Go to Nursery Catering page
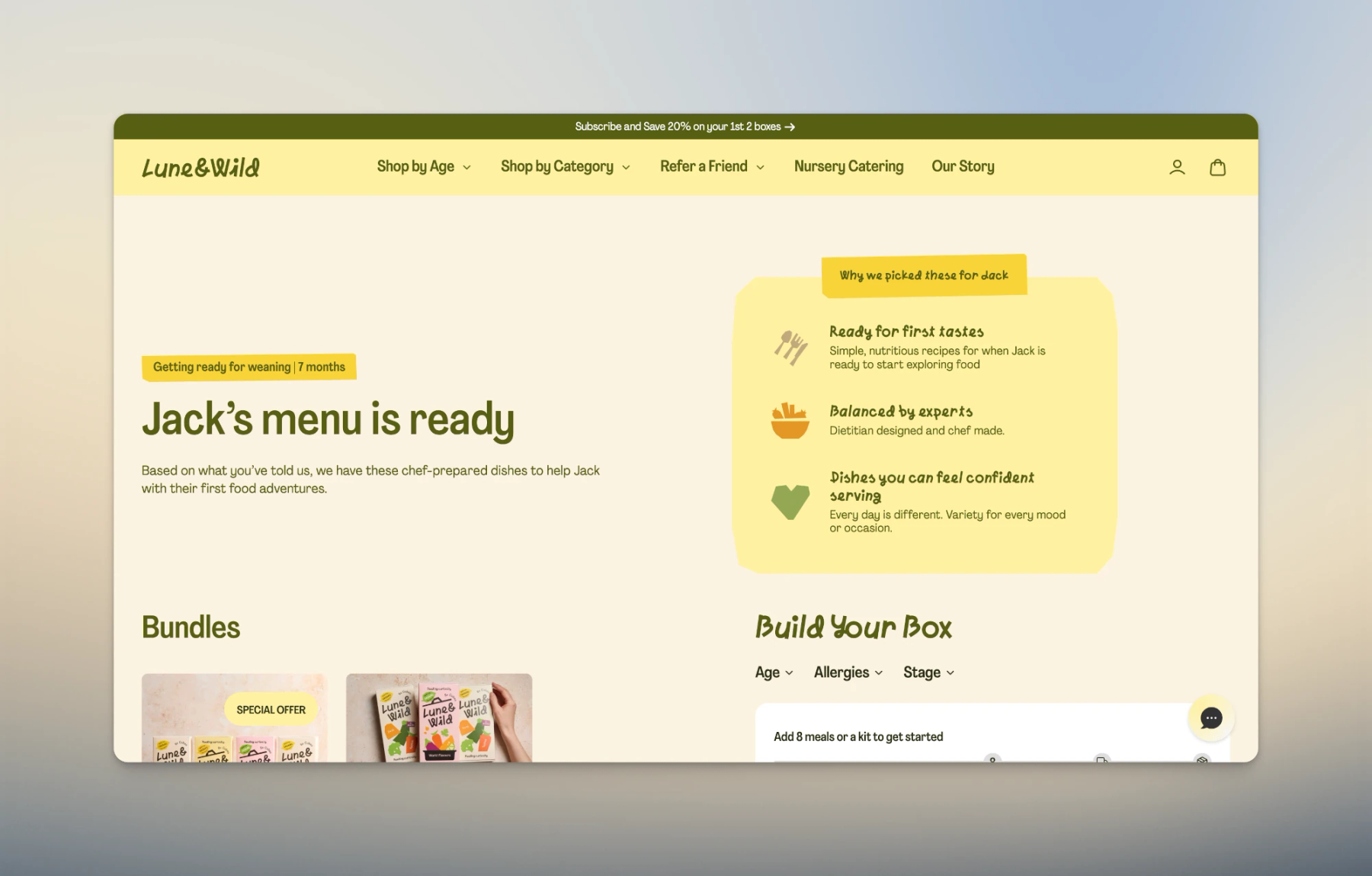 tap(848, 166)
